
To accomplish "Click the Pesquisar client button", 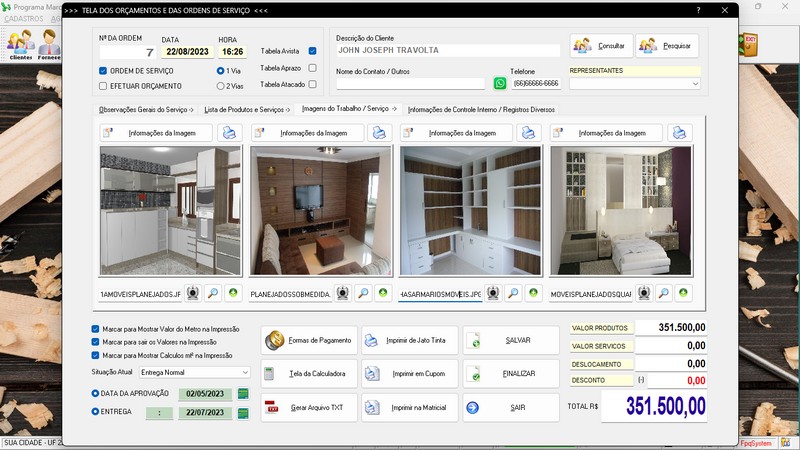I will coord(667,46).
